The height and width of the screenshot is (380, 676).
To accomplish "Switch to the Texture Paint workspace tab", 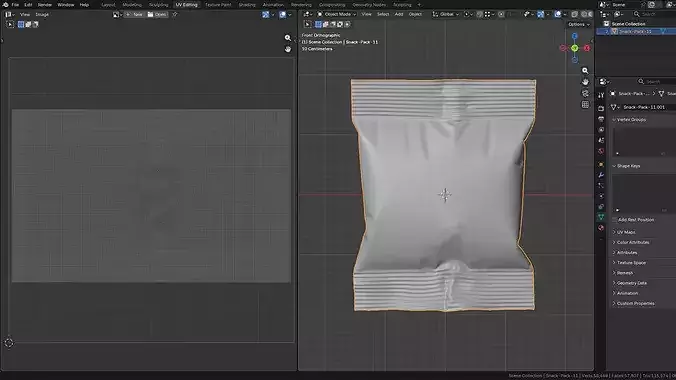I will [218, 5].
